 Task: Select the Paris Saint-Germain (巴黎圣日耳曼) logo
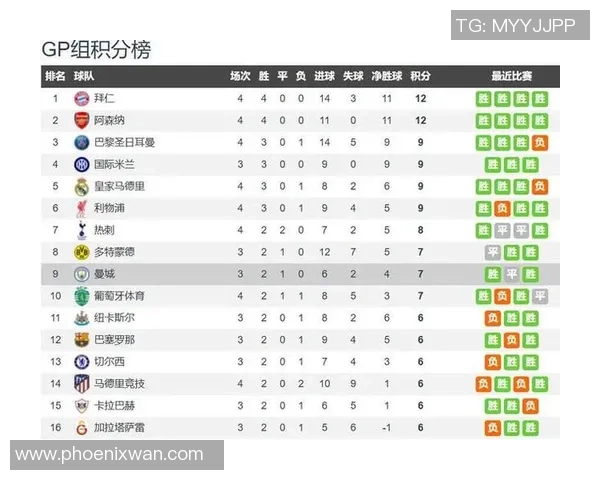81,142
